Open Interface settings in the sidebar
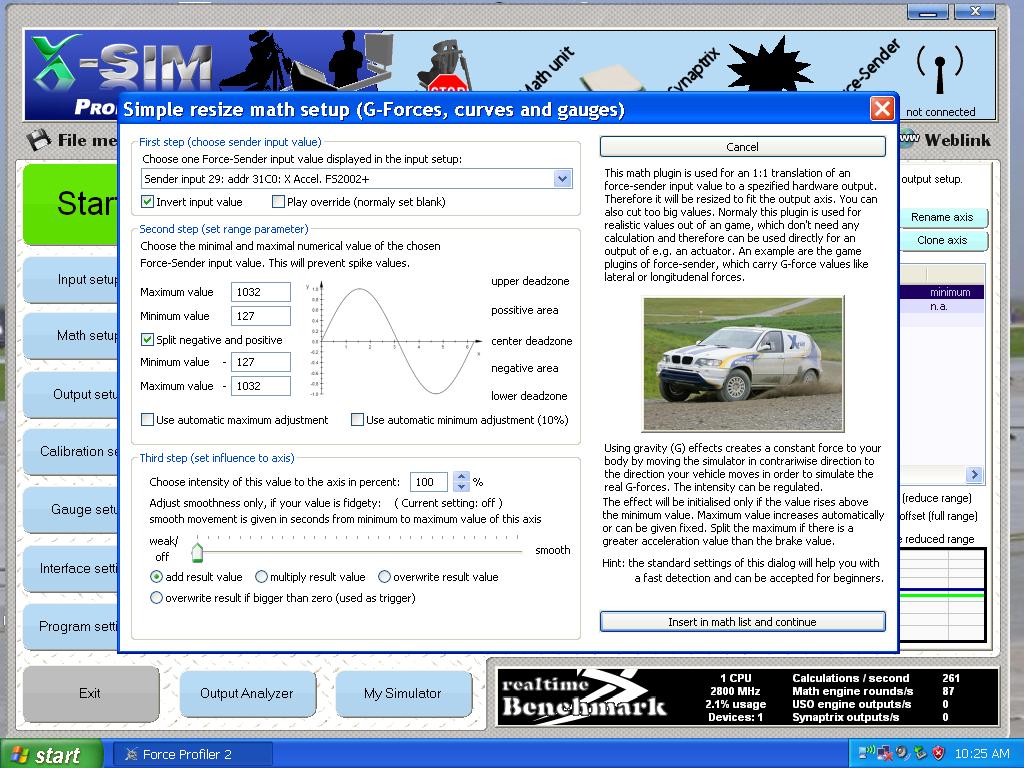Viewport: 1024px width, 768px height. point(71,568)
